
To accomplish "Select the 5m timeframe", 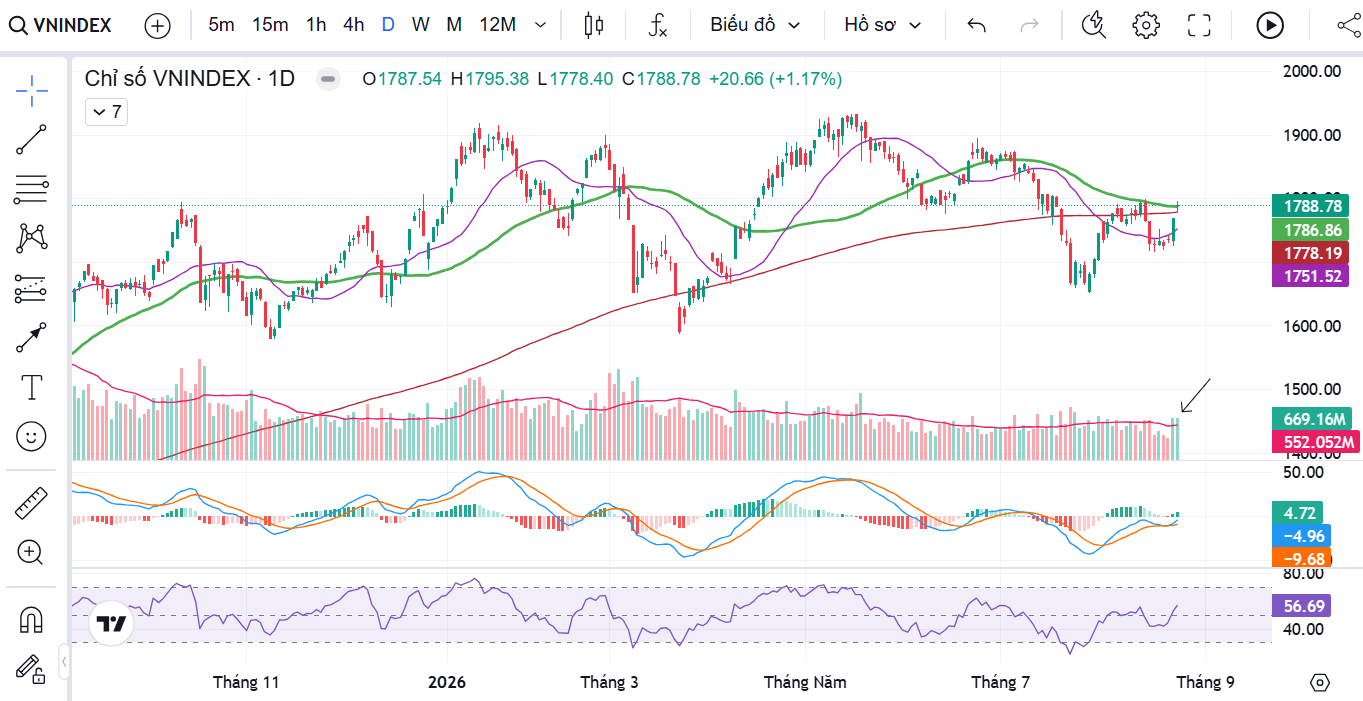I will [x=221, y=25].
